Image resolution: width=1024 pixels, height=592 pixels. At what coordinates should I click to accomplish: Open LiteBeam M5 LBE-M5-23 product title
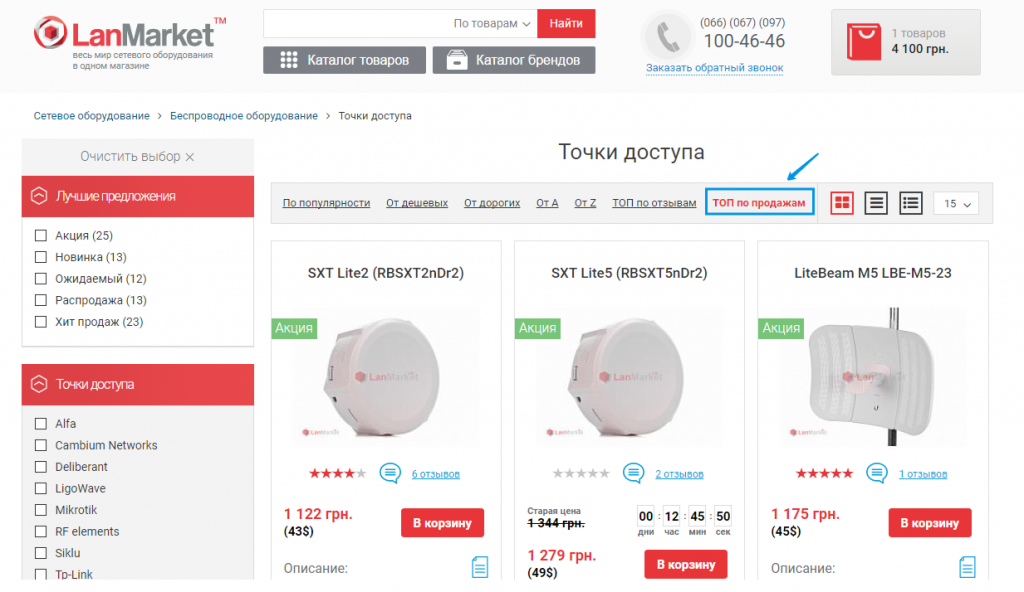(872, 273)
